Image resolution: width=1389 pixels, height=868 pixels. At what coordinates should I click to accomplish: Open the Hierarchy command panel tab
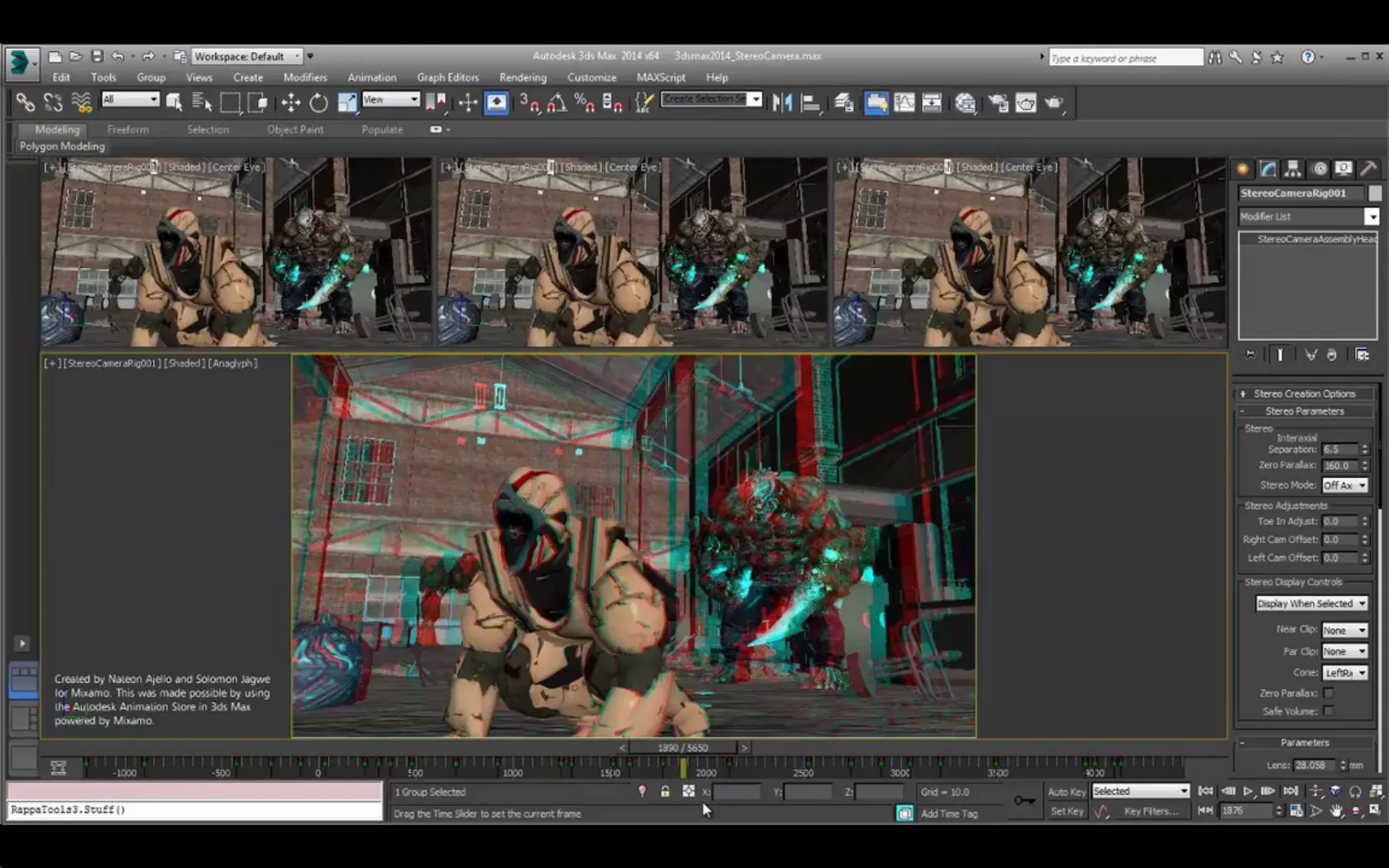pyautogui.click(x=1293, y=169)
